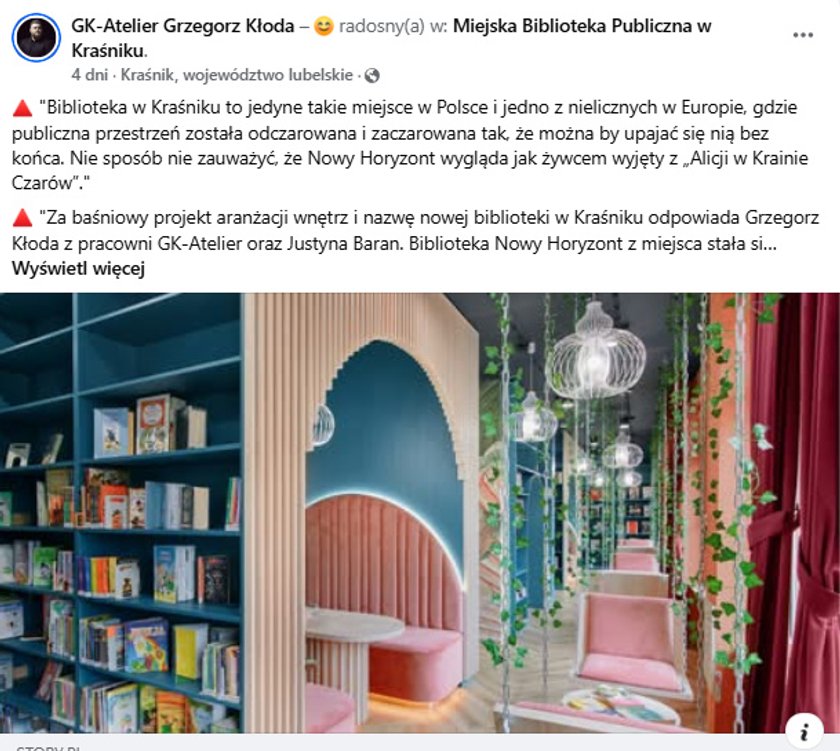The width and height of the screenshot is (840, 751).
Task: Open the "4 dni" post timestamp
Action: 89,75
